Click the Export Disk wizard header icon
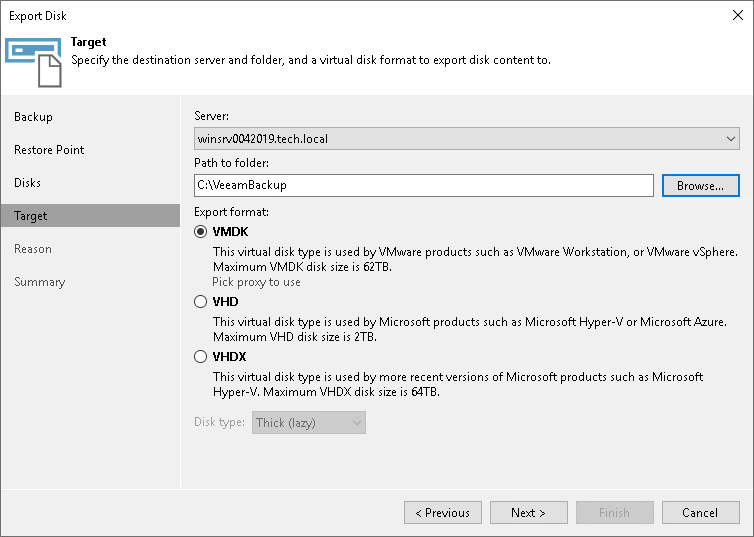 pos(33,62)
